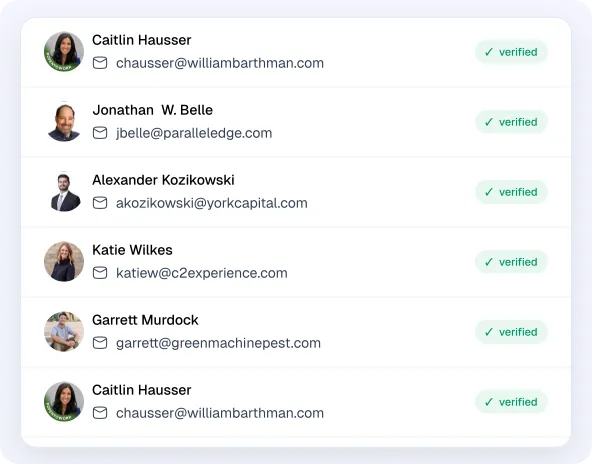This screenshot has height=464, width=592.
Task: Click the mail icon next to garrett@greenmachinepest.com
Action: 100,343
